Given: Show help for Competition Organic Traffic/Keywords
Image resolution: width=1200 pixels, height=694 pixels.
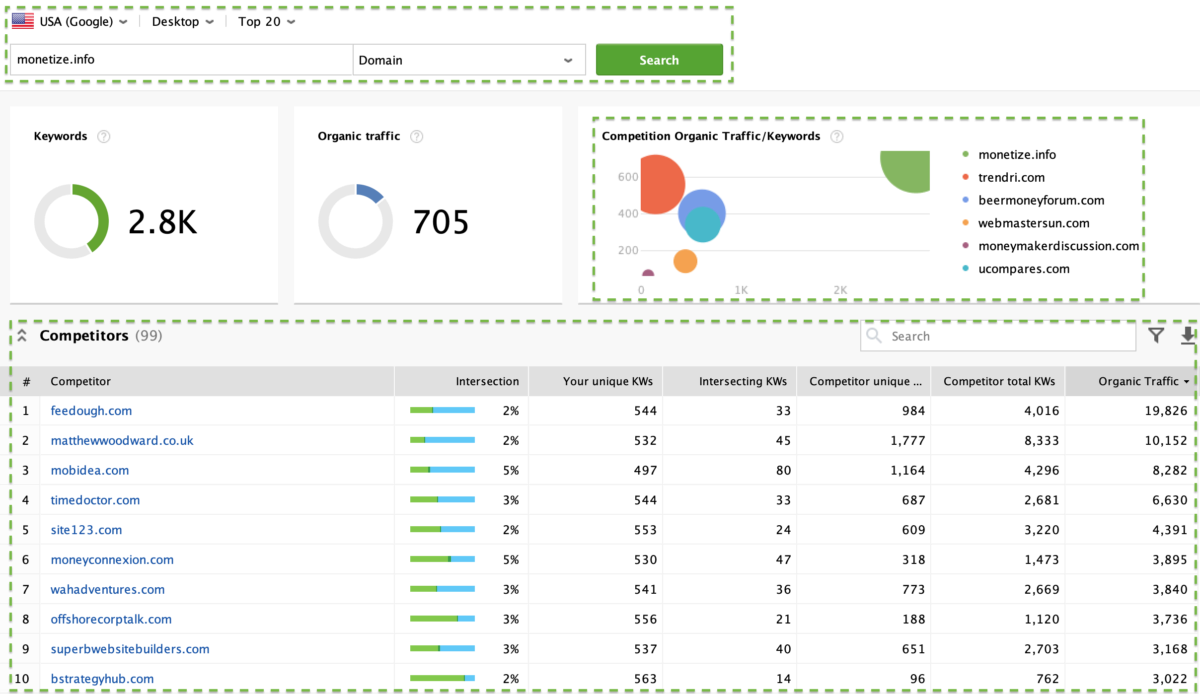Looking at the screenshot, I should 837,136.
